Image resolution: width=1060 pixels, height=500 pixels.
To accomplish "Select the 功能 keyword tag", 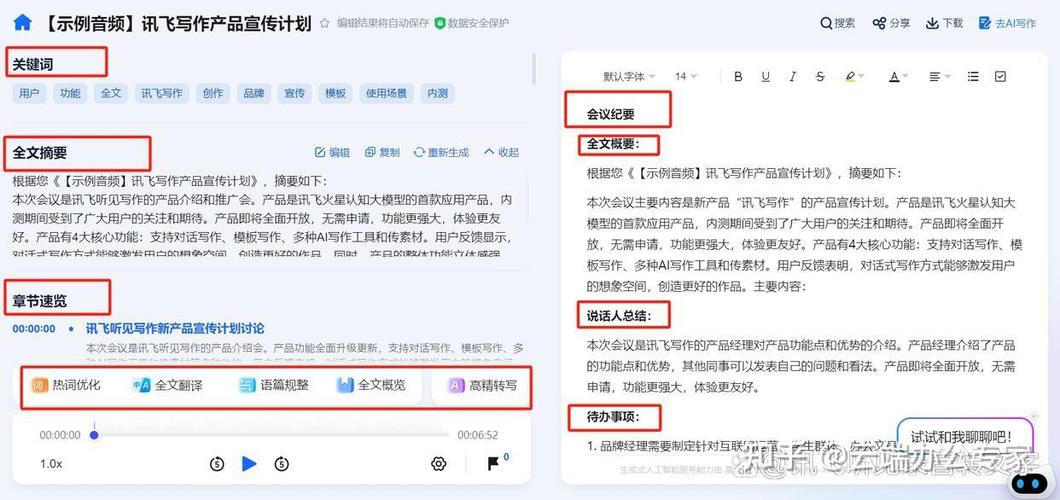I will 70,93.
